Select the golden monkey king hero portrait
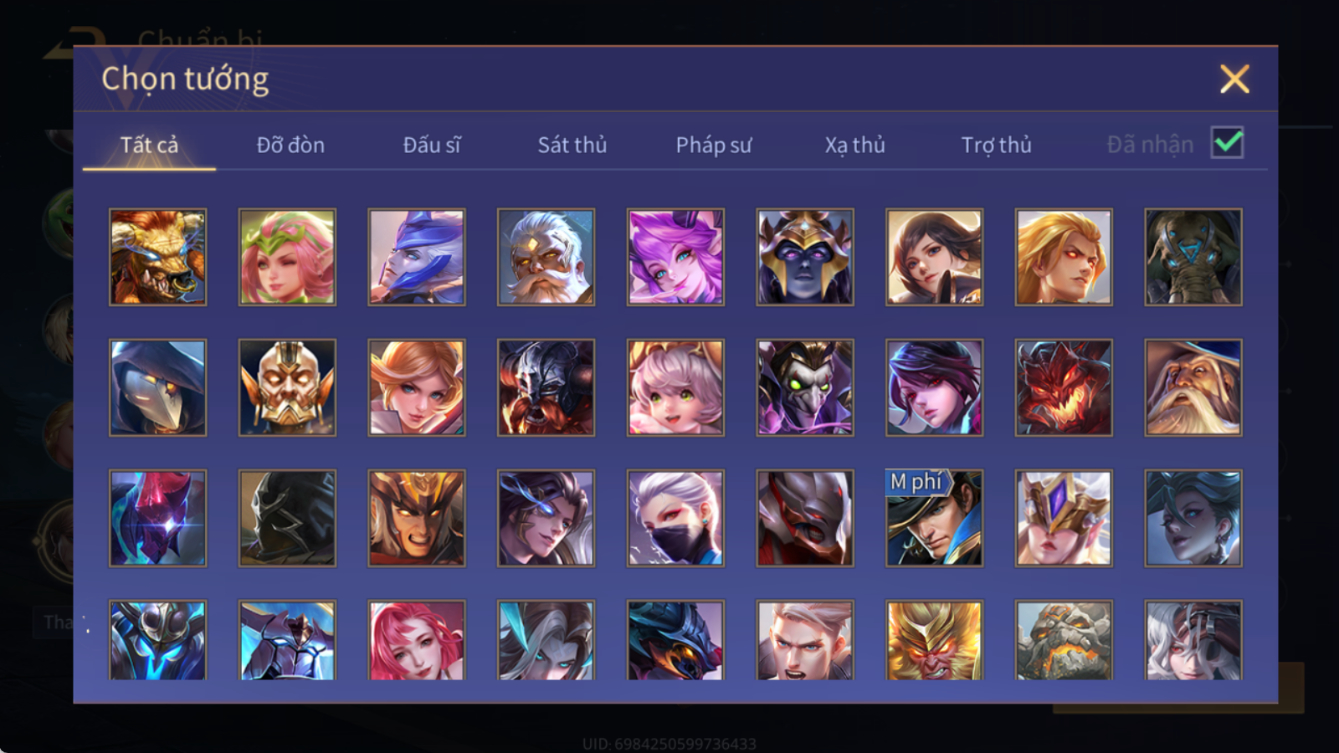This screenshot has height=753, width=1339. pyautogui.click(x=934, y=641)
